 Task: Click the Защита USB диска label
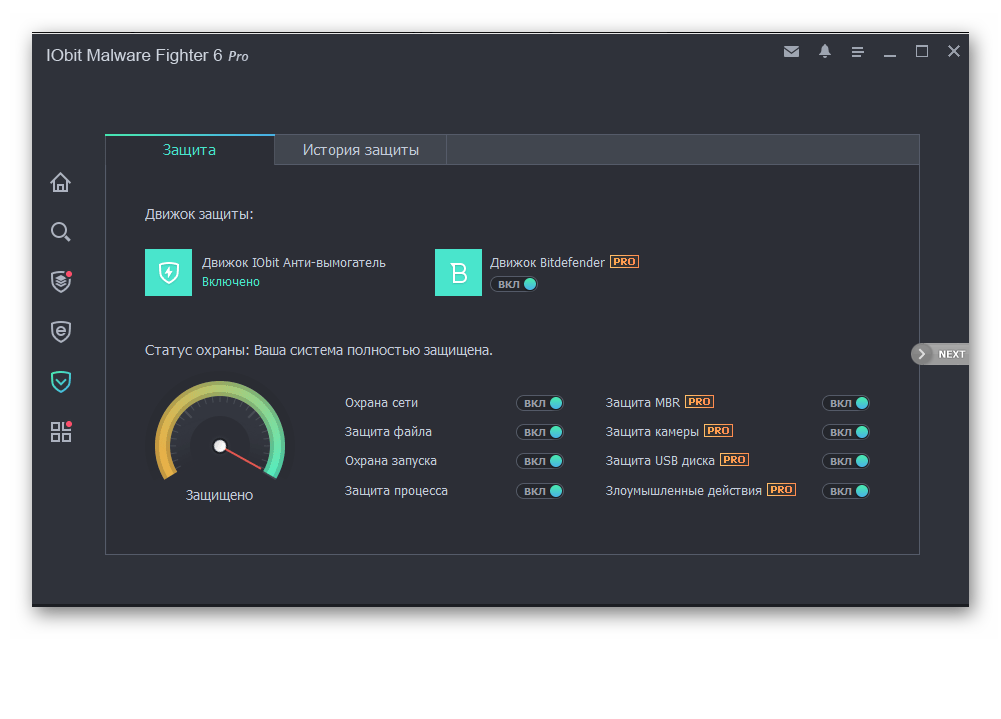pyautogui.click(x=660, y=461)
